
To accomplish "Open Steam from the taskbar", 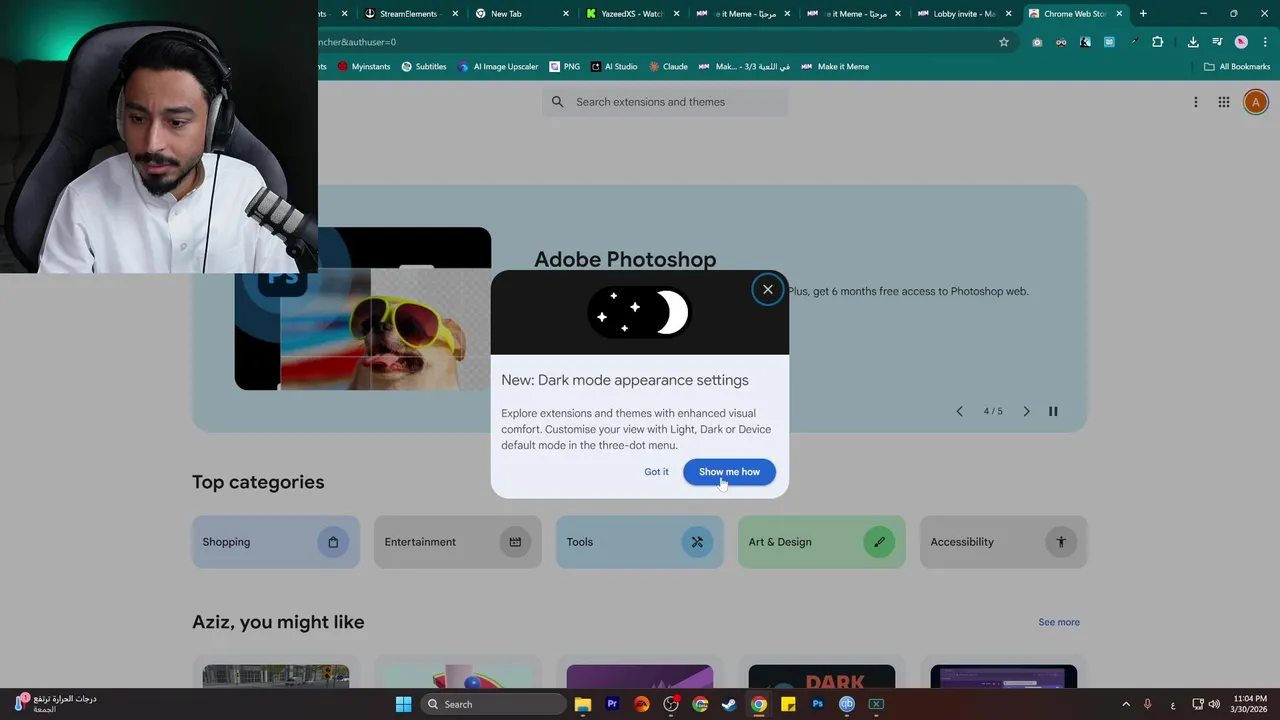I will pos(729,704).
